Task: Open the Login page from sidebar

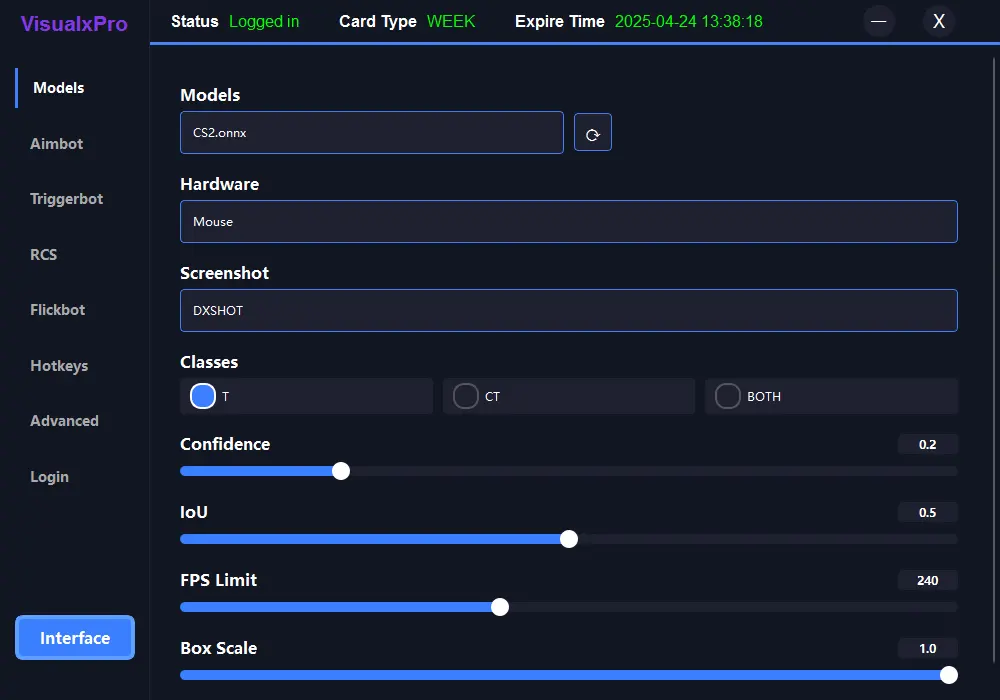Action: [x=49, y=477]
